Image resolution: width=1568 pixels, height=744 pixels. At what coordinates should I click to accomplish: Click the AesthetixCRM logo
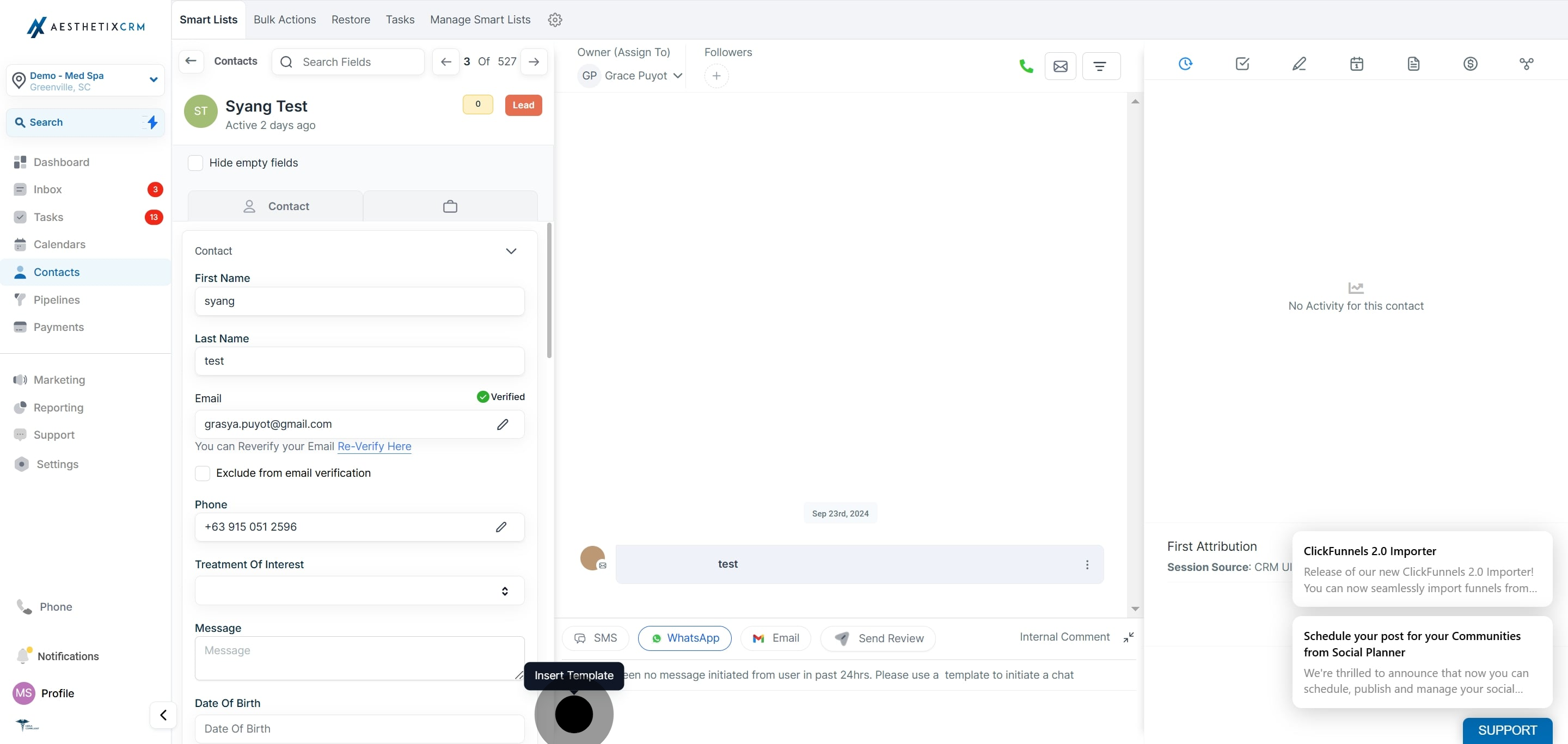pos(86,27)
